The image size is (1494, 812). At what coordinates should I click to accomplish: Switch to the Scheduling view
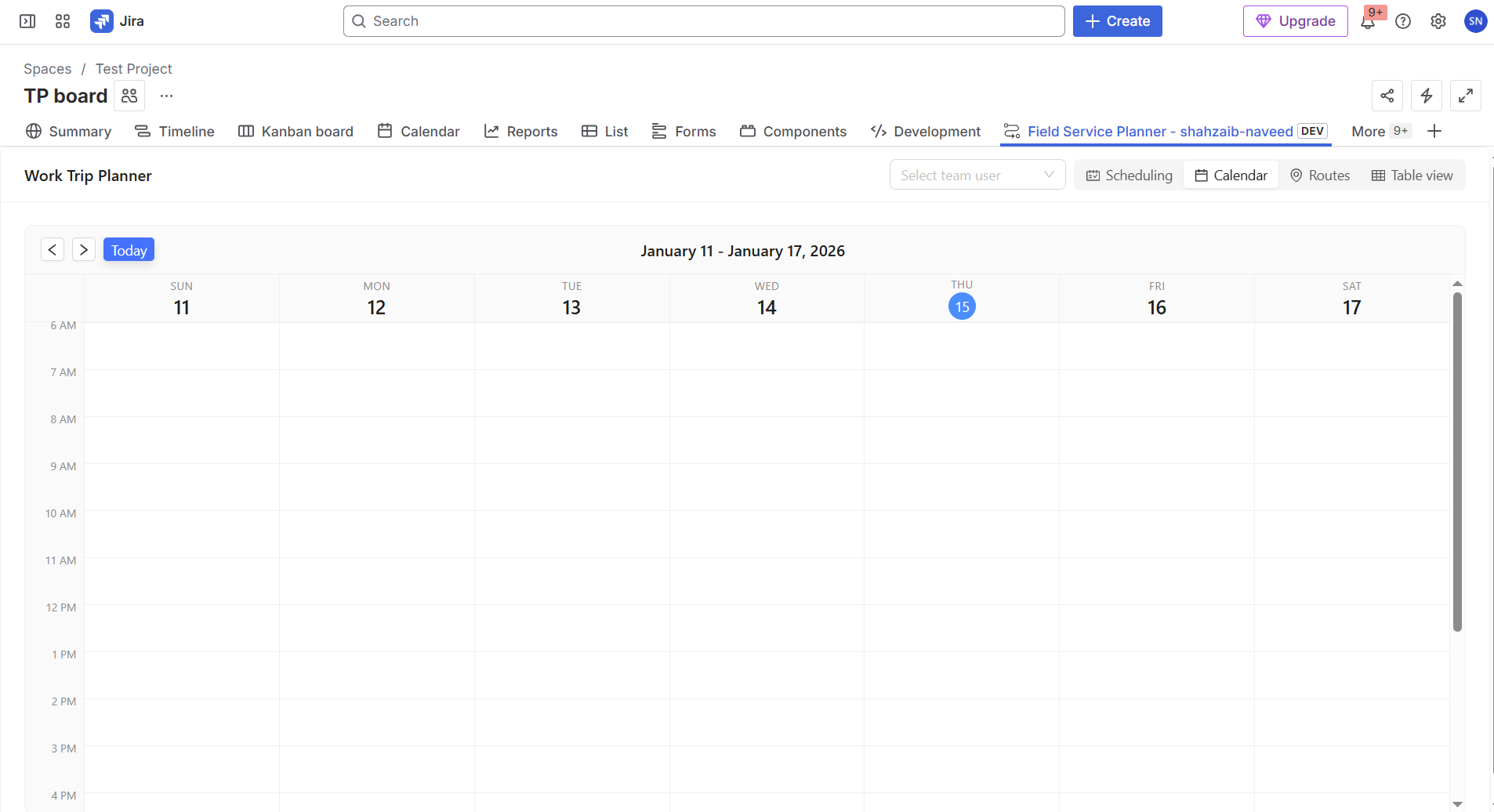[1129, 176]
